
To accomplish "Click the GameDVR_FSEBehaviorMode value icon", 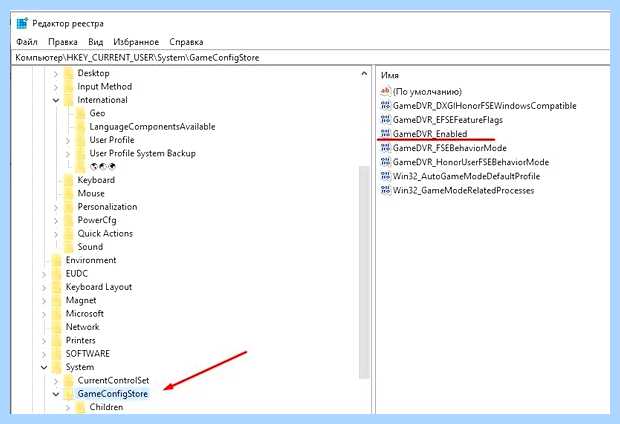I will click(385, 148).
